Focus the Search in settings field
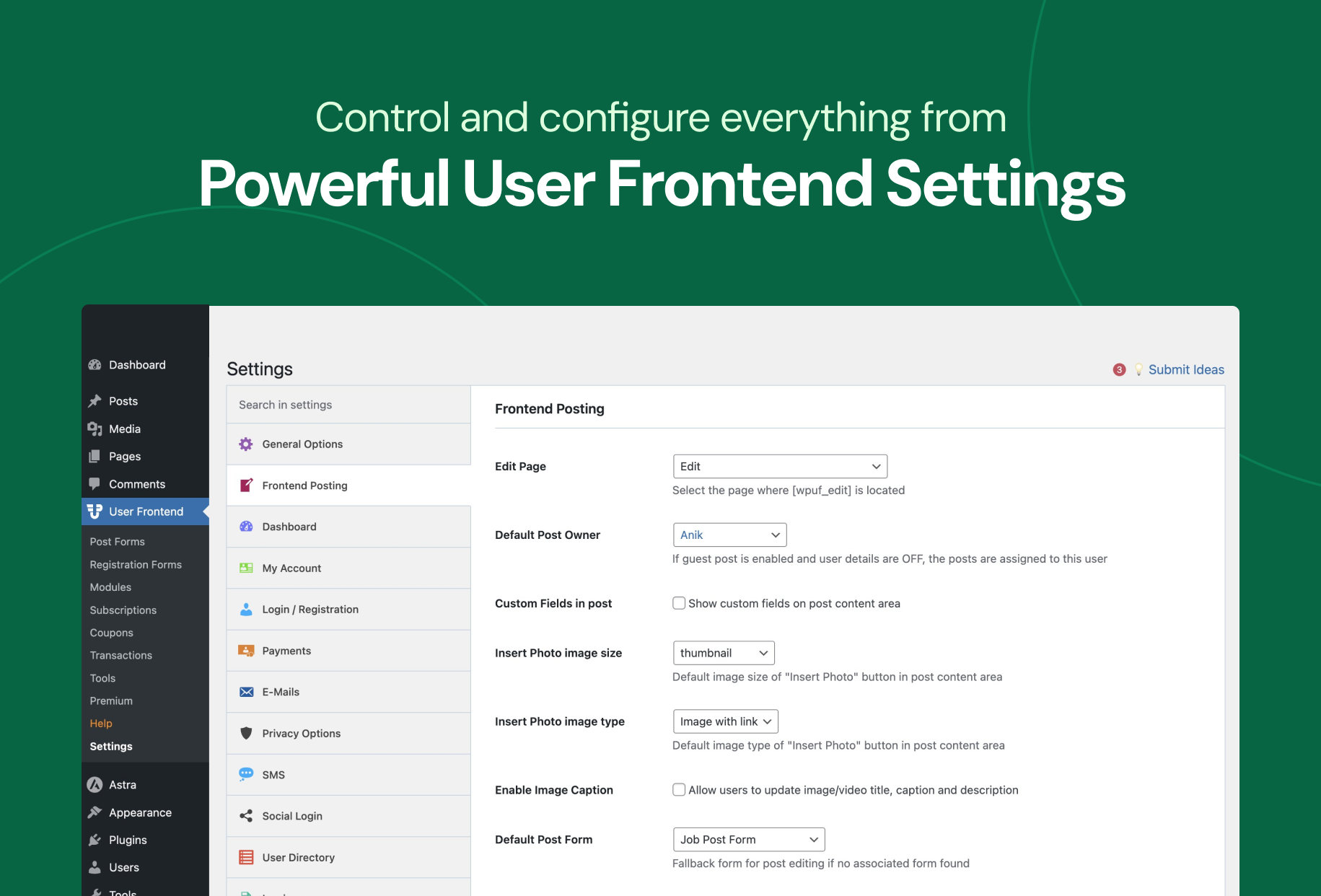The image size is (1321, 896). tap(348, 405)
